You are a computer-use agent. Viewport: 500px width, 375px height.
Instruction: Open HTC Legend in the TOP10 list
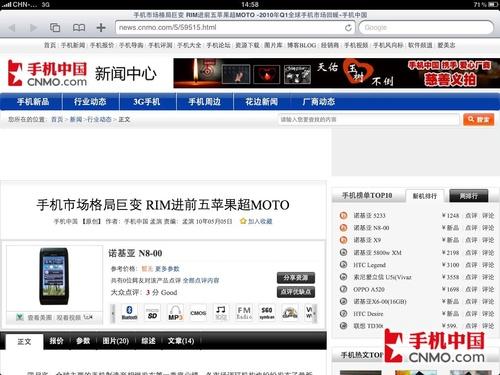pos(369,265)
